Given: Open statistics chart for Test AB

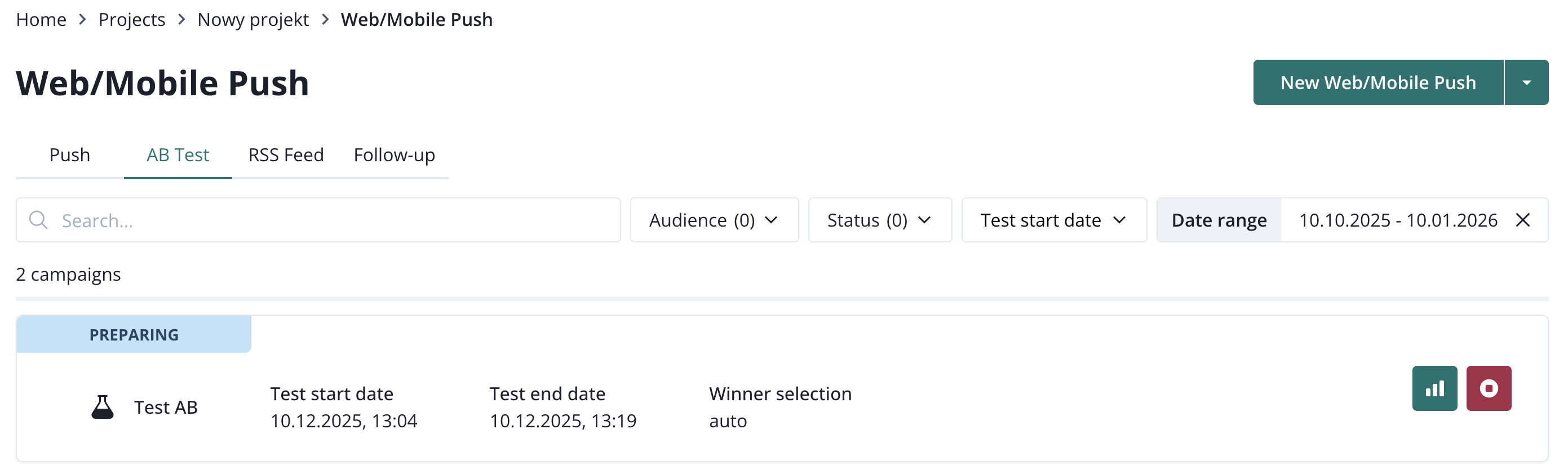Looking at the screenshot, I should click(x=1434, y=388).
